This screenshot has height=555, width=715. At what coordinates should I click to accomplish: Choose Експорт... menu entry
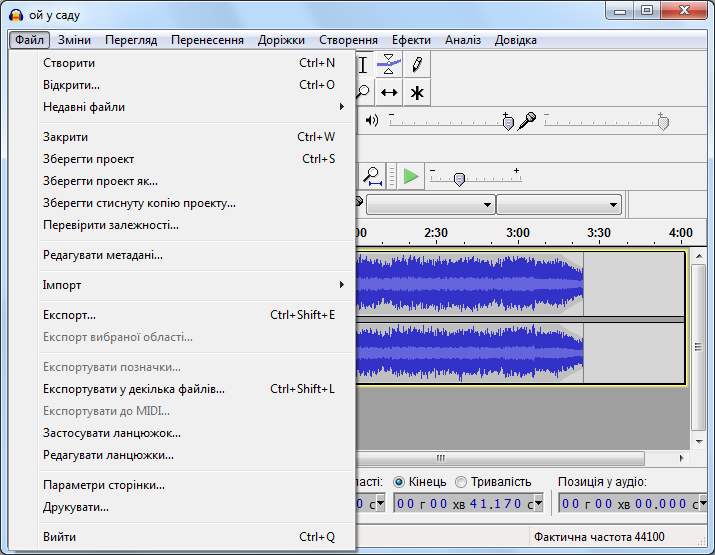click(197, 315)
